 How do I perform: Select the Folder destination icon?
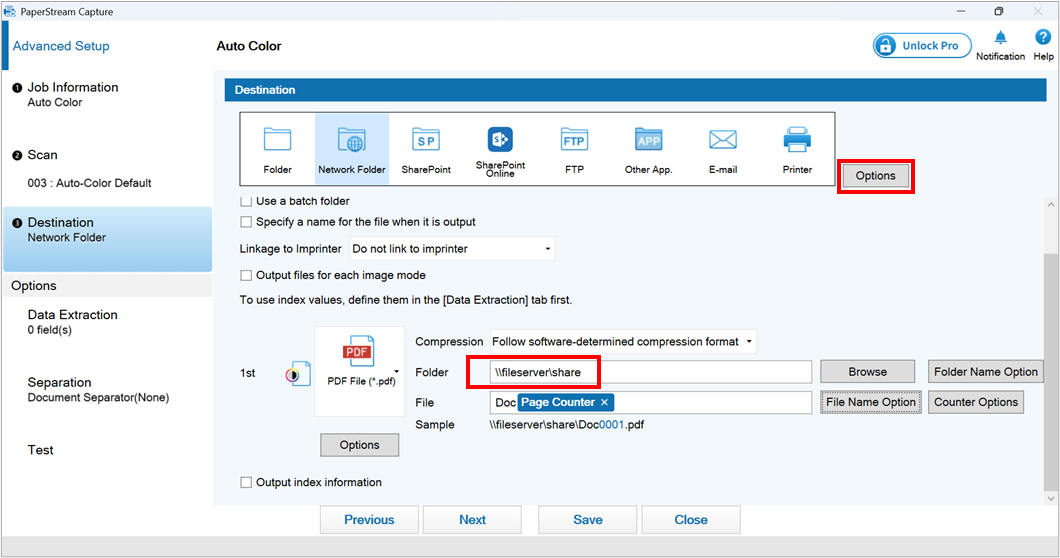pyautogui.click(x=277, y=149)
